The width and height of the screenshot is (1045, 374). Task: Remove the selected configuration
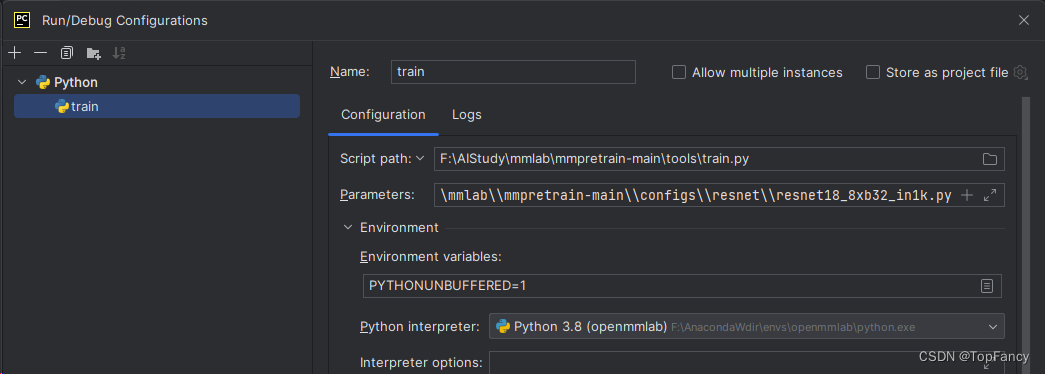[x=41, y=53]
